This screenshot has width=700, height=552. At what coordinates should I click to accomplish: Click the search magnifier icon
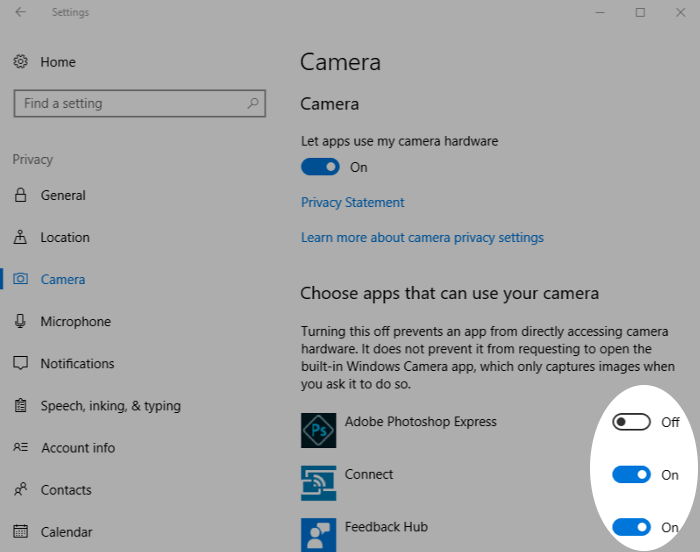(x=253, y=104)
